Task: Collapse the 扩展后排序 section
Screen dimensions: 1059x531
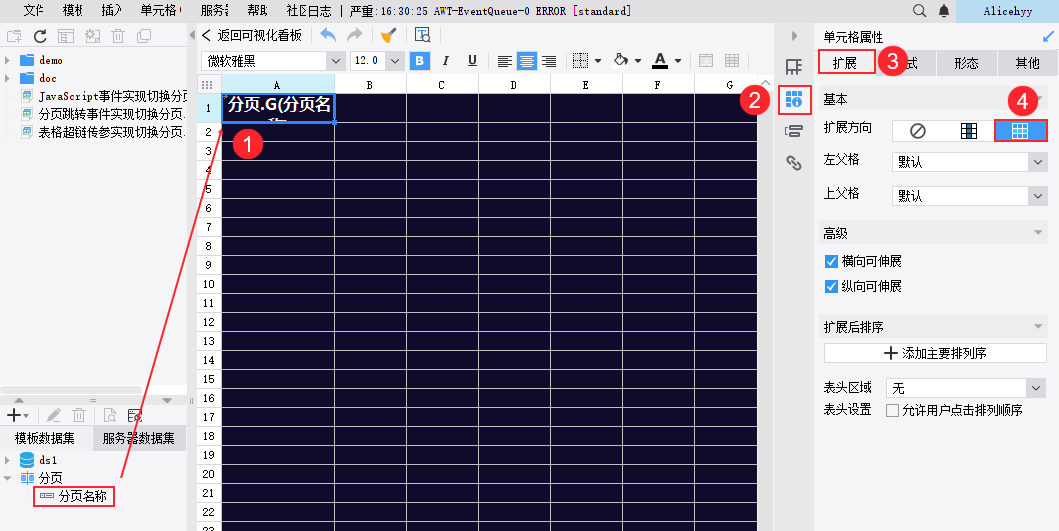Action: [x=1038, y=327]
